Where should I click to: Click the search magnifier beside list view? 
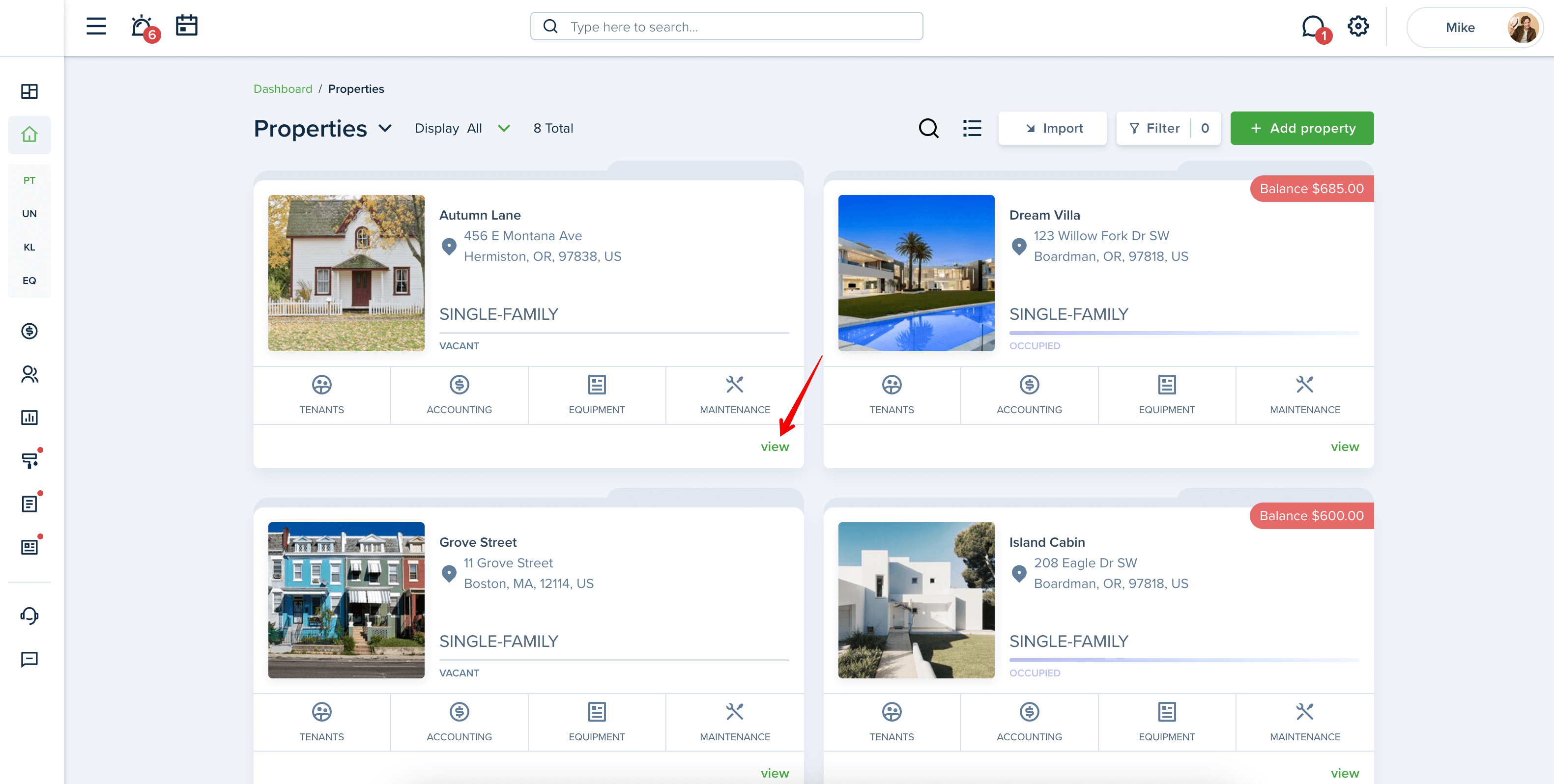click(928, 128)
